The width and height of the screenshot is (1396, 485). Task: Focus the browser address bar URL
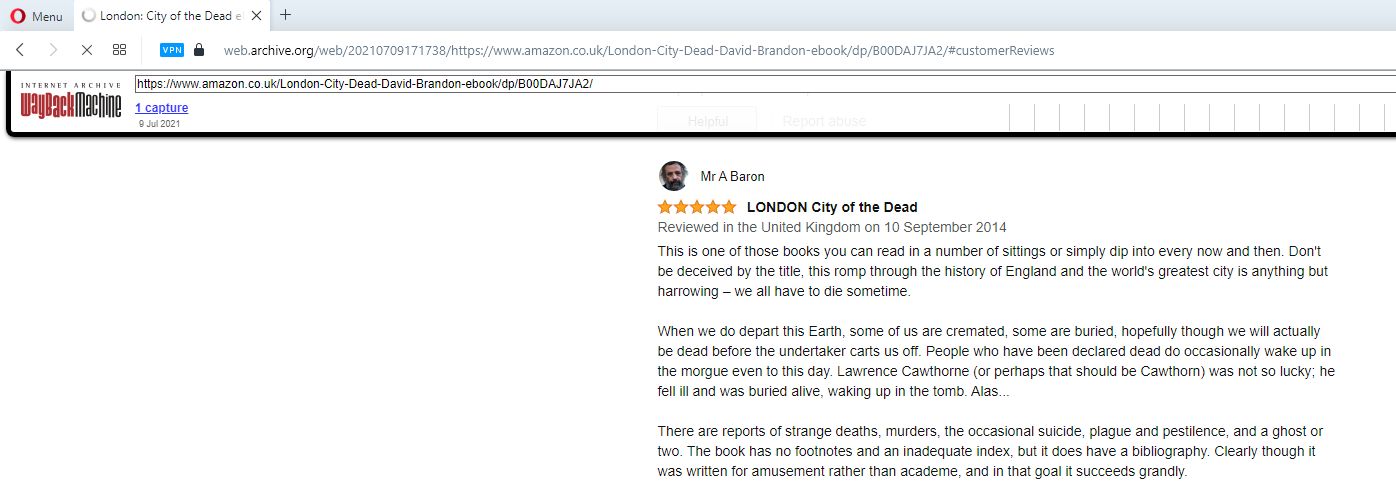[638, 50]
